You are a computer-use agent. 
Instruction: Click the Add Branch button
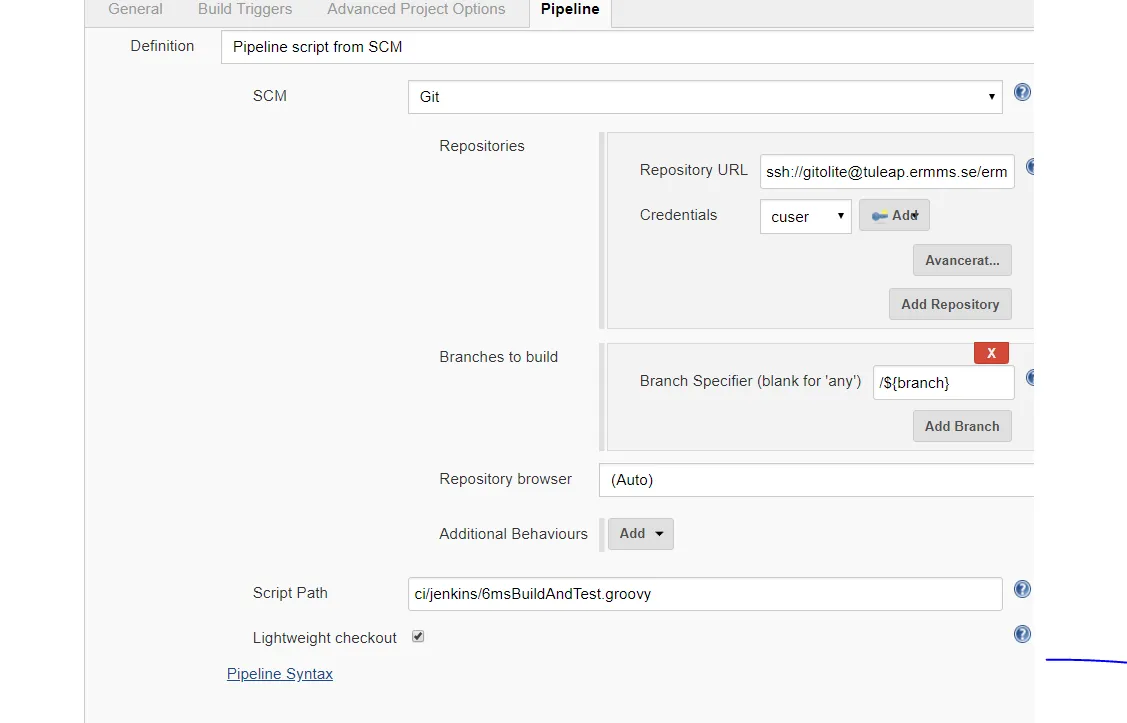(x=962, y=426)
